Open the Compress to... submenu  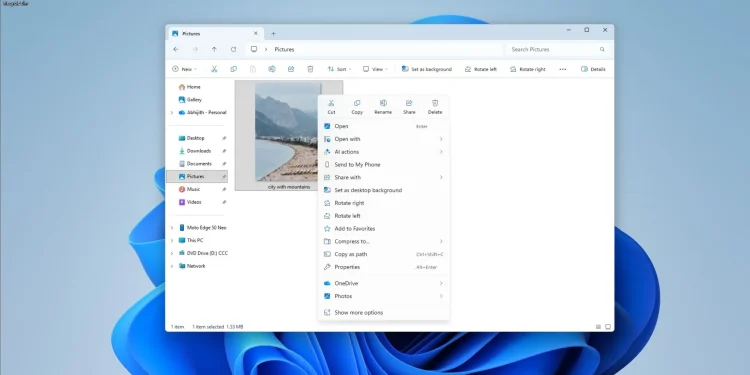383,242
